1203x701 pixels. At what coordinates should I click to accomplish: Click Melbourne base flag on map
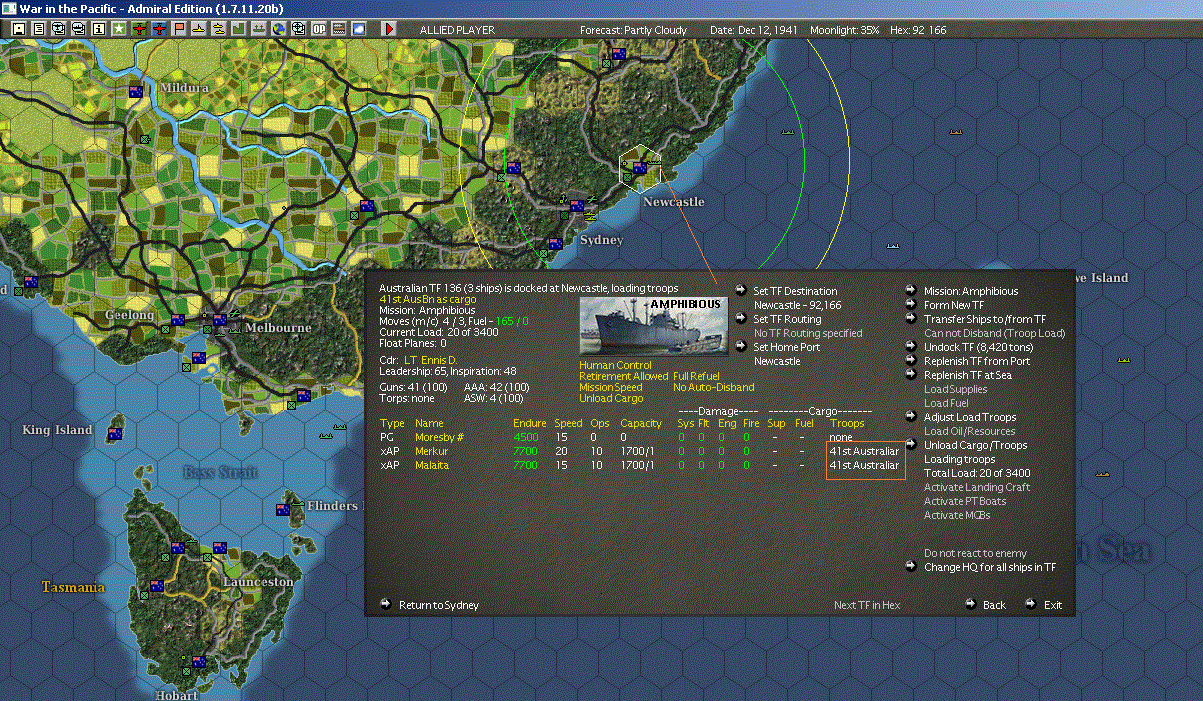[220, 320]
